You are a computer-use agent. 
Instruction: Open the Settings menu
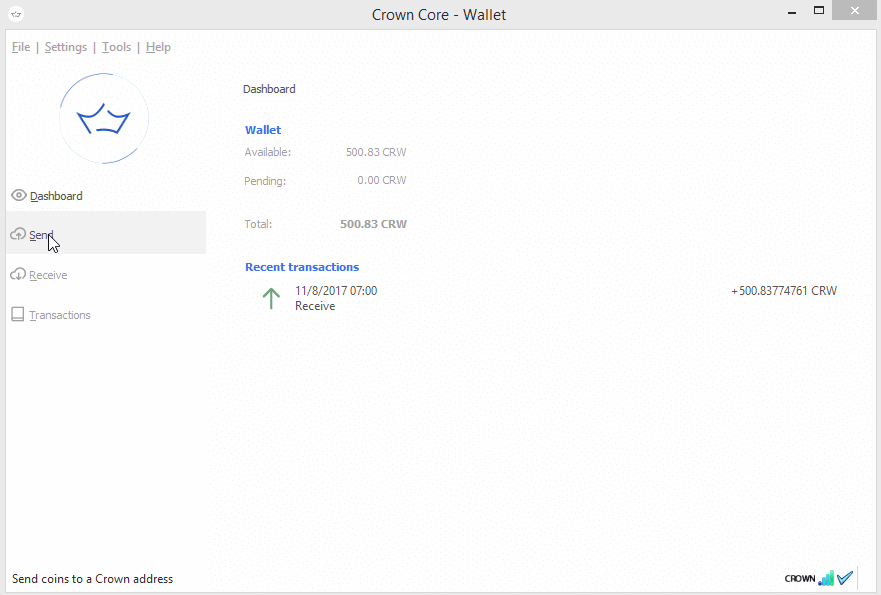(66, 47)
